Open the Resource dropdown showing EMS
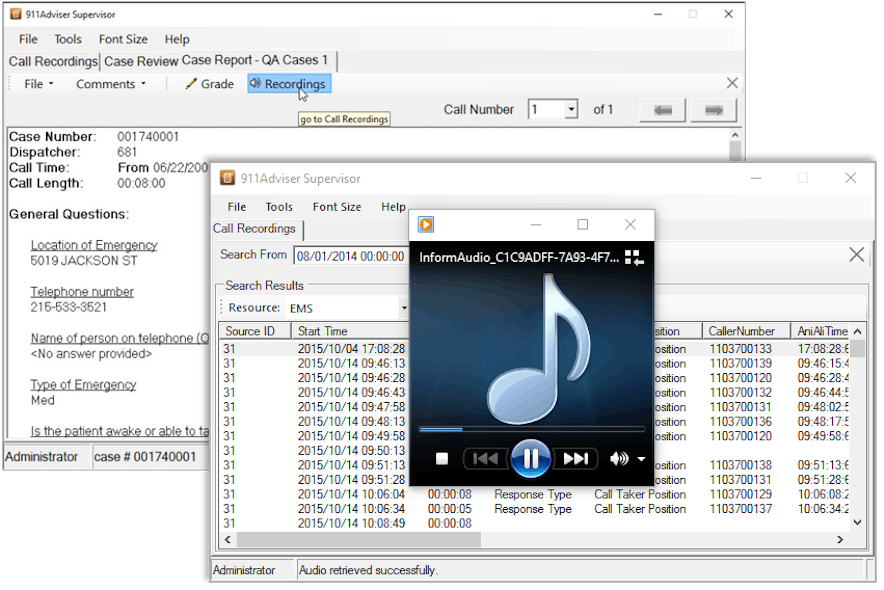 404,307
